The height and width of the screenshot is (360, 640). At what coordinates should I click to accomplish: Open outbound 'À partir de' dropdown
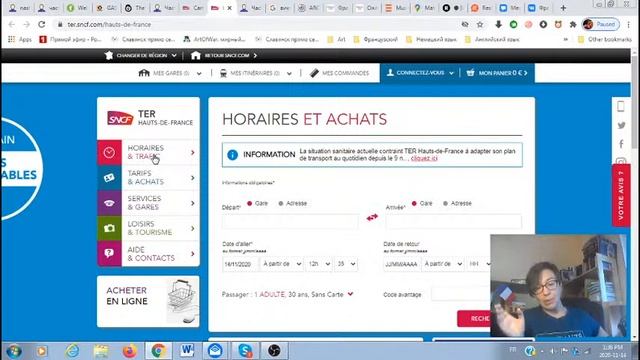282,264
